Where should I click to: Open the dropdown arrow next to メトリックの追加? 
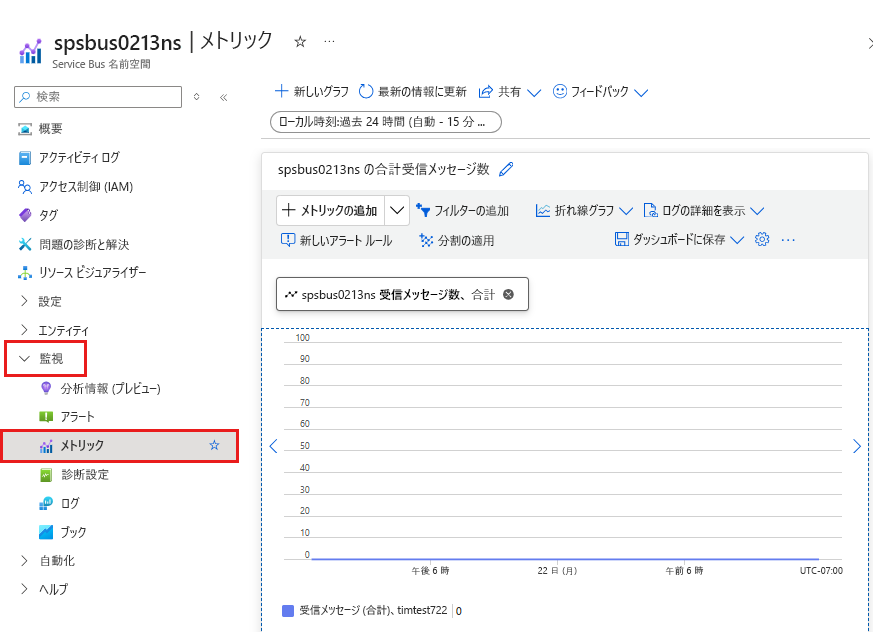click(x=397, y=210)
